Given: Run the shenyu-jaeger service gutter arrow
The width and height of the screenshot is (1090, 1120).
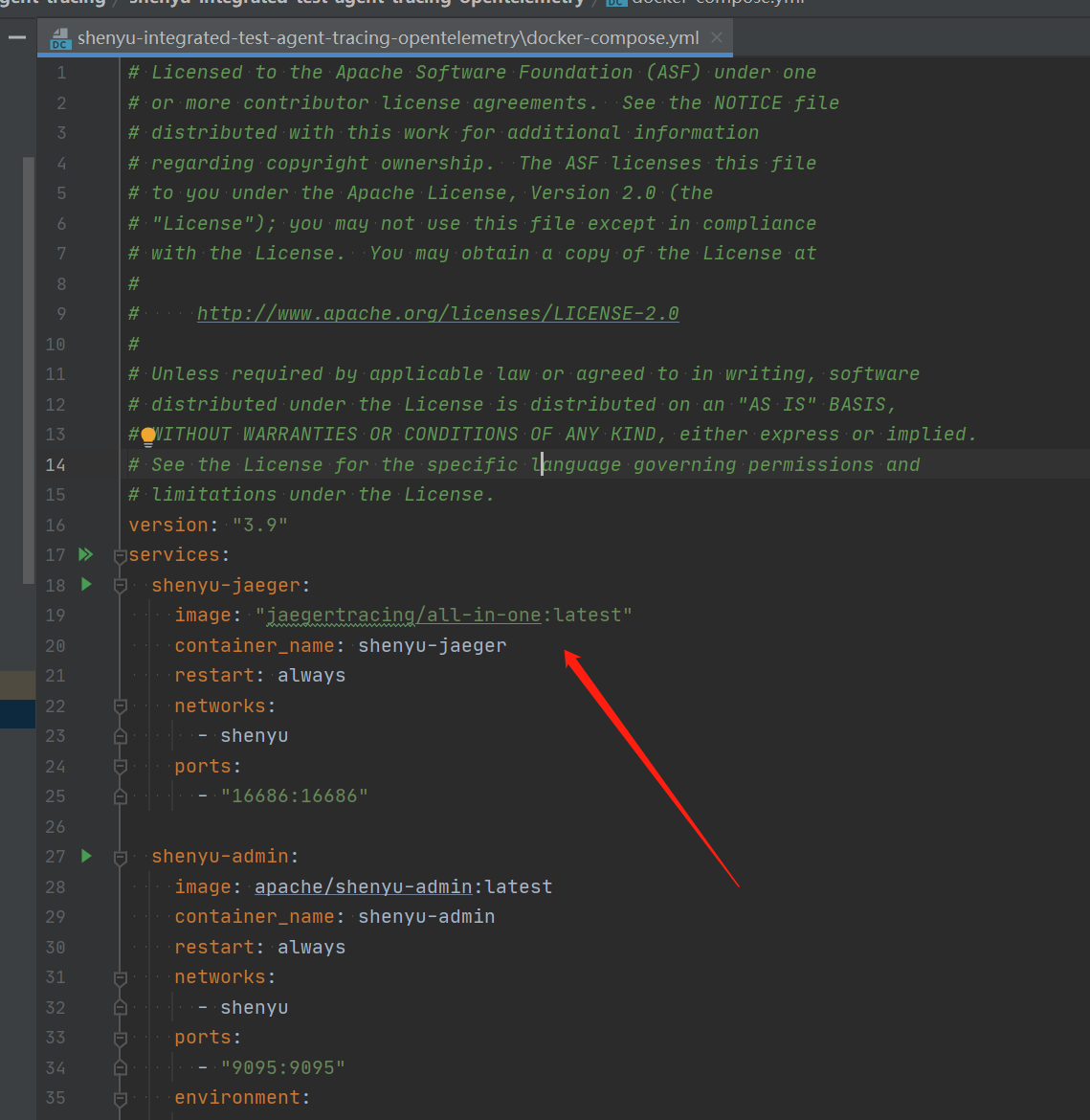Looking at the screenshot, I should click(x=86, y=584).
